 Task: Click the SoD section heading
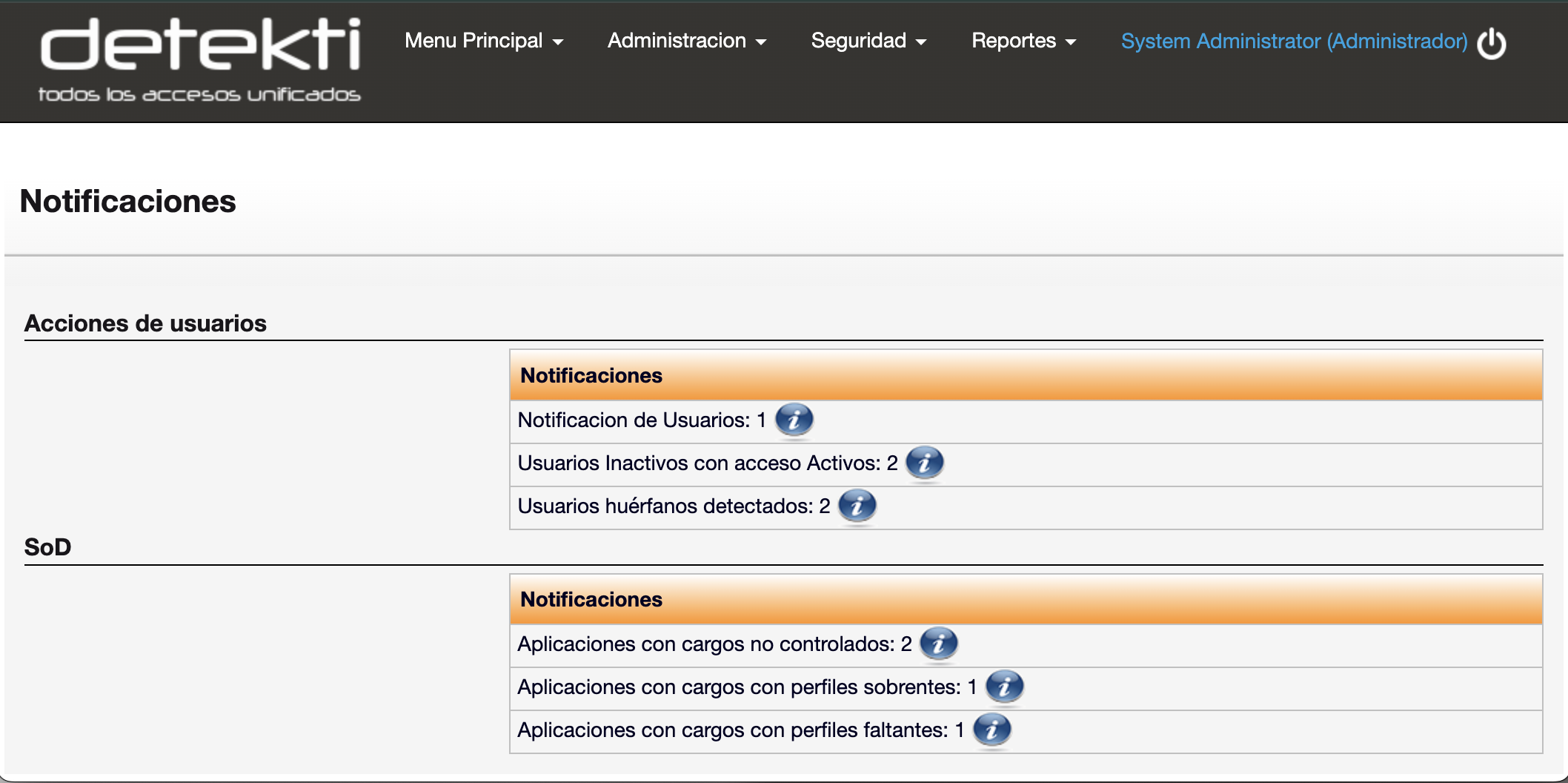point(47,546)
